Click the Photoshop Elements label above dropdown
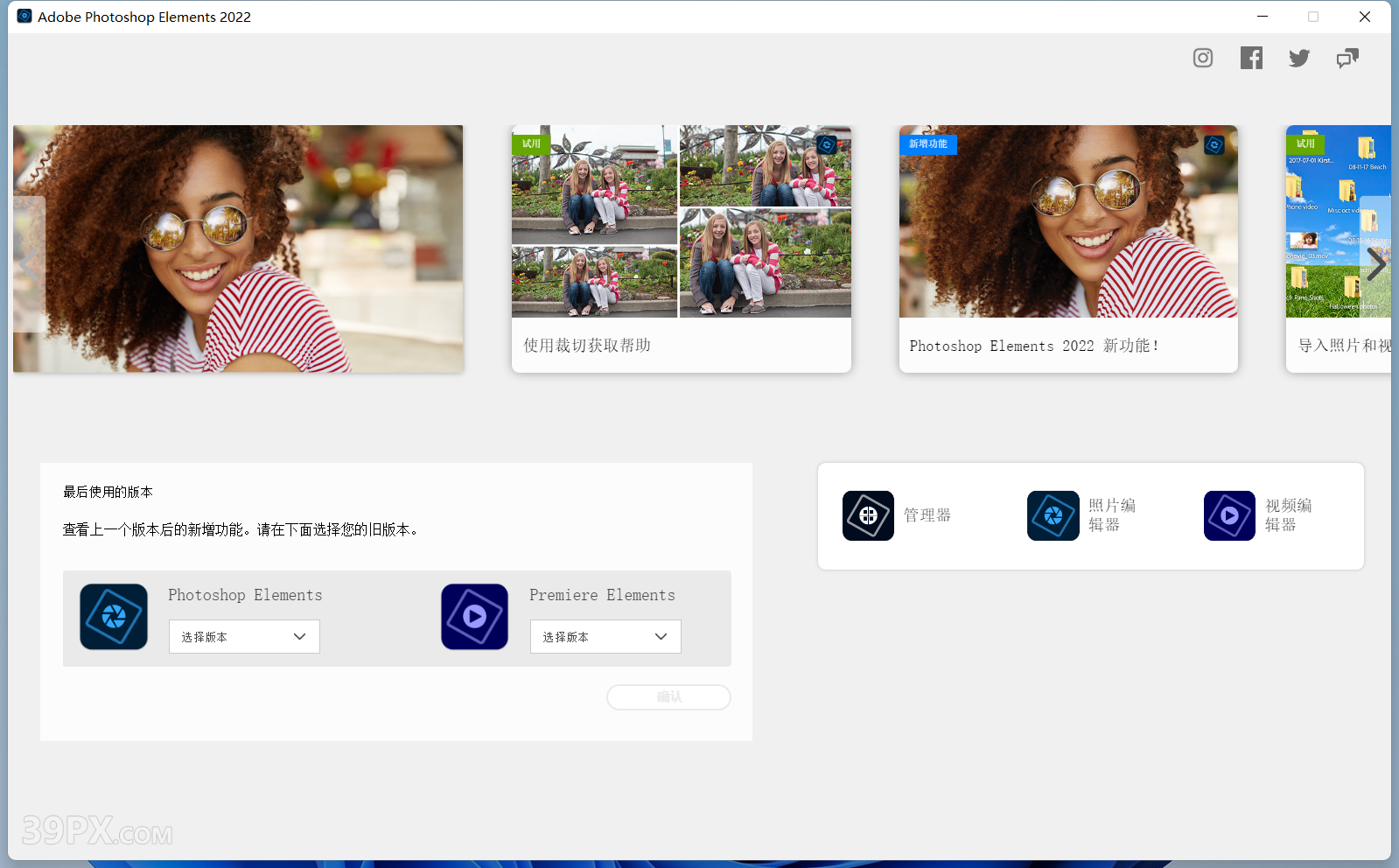The height and width of the screenshot is (868, 1399). click(245, 595)
